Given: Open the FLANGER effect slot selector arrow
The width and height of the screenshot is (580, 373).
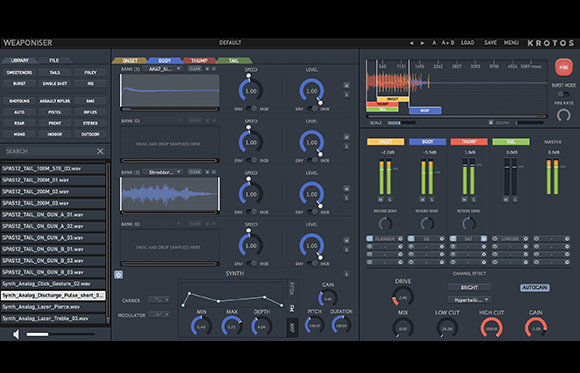Looking at the screenshot, I should (400, 239).
